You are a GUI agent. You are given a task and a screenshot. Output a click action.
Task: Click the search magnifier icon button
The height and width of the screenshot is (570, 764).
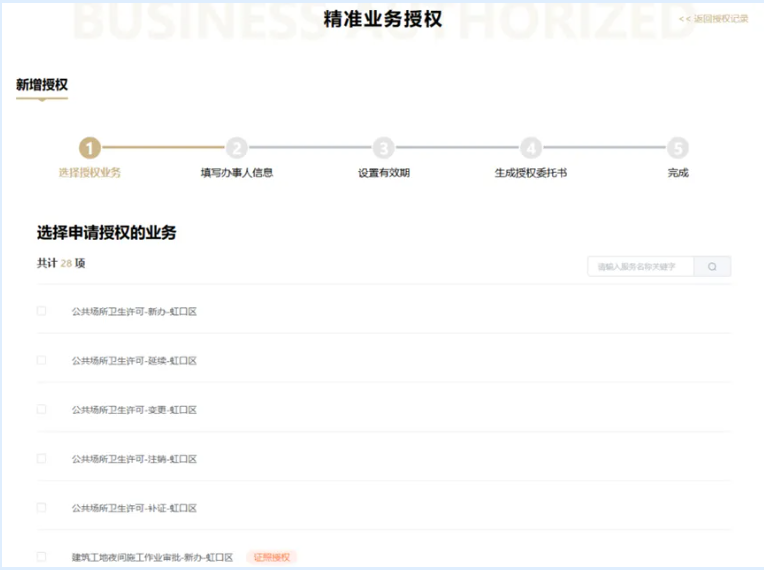712,267
